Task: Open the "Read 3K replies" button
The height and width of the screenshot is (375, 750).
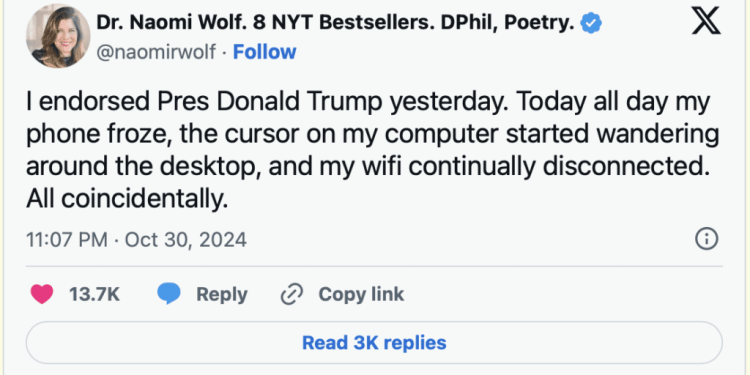Action: (374, 342)
